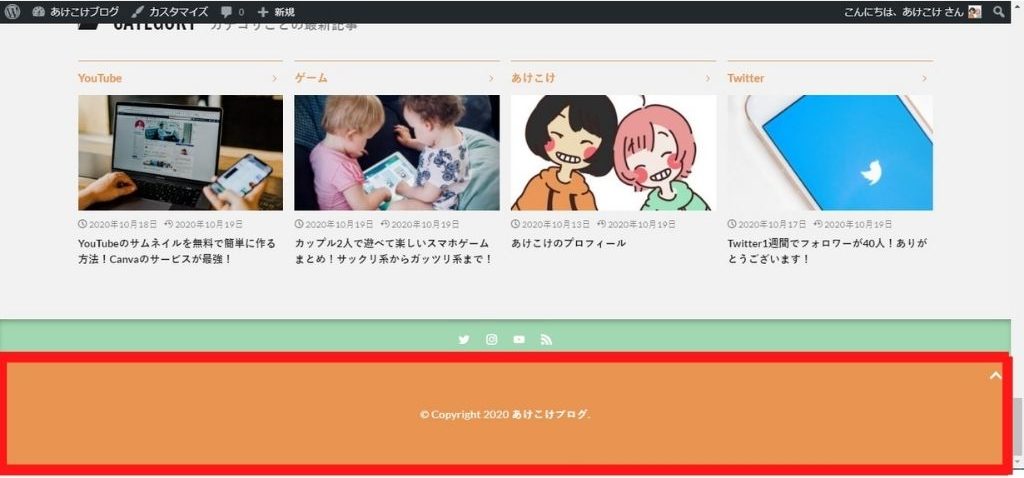Image resolution: width=1024 pixels, height=478 pixels.
Task: Click the footer Instagram icon
Action: point(492,340)
